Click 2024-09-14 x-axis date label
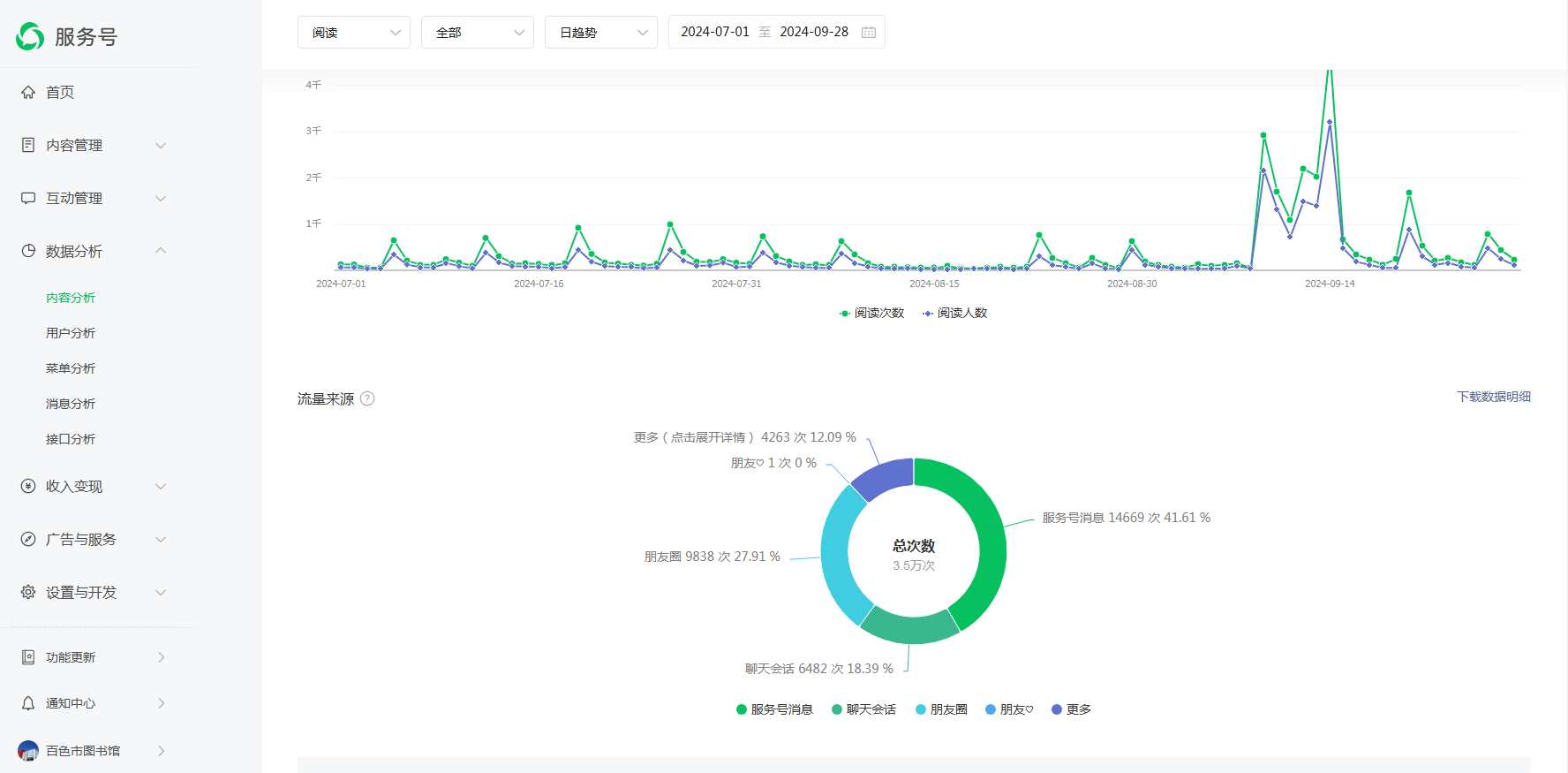The height and width of the screenshot is (773, 1568). tap(1330, 284)
